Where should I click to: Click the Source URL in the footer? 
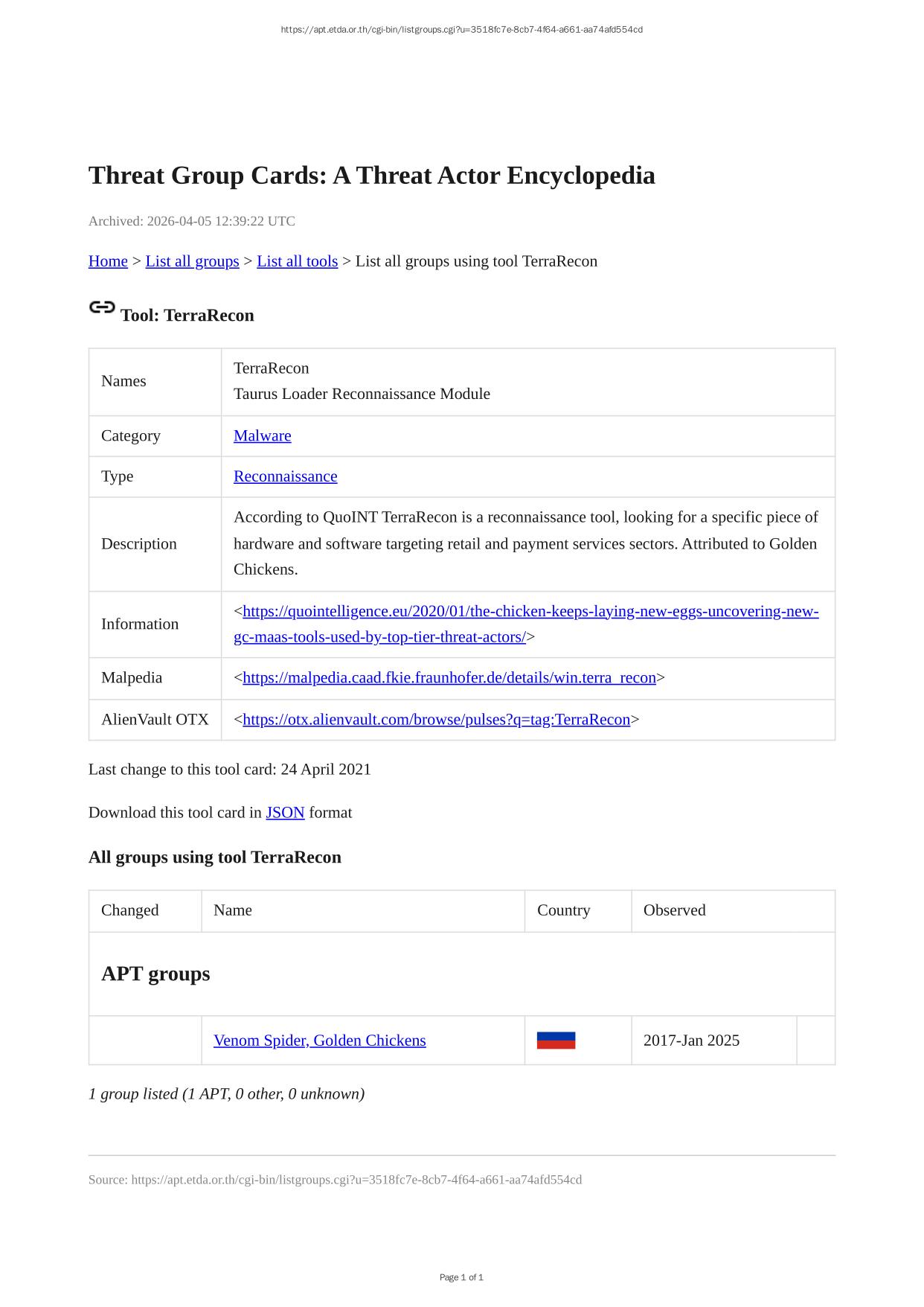tap(356, 1180)
